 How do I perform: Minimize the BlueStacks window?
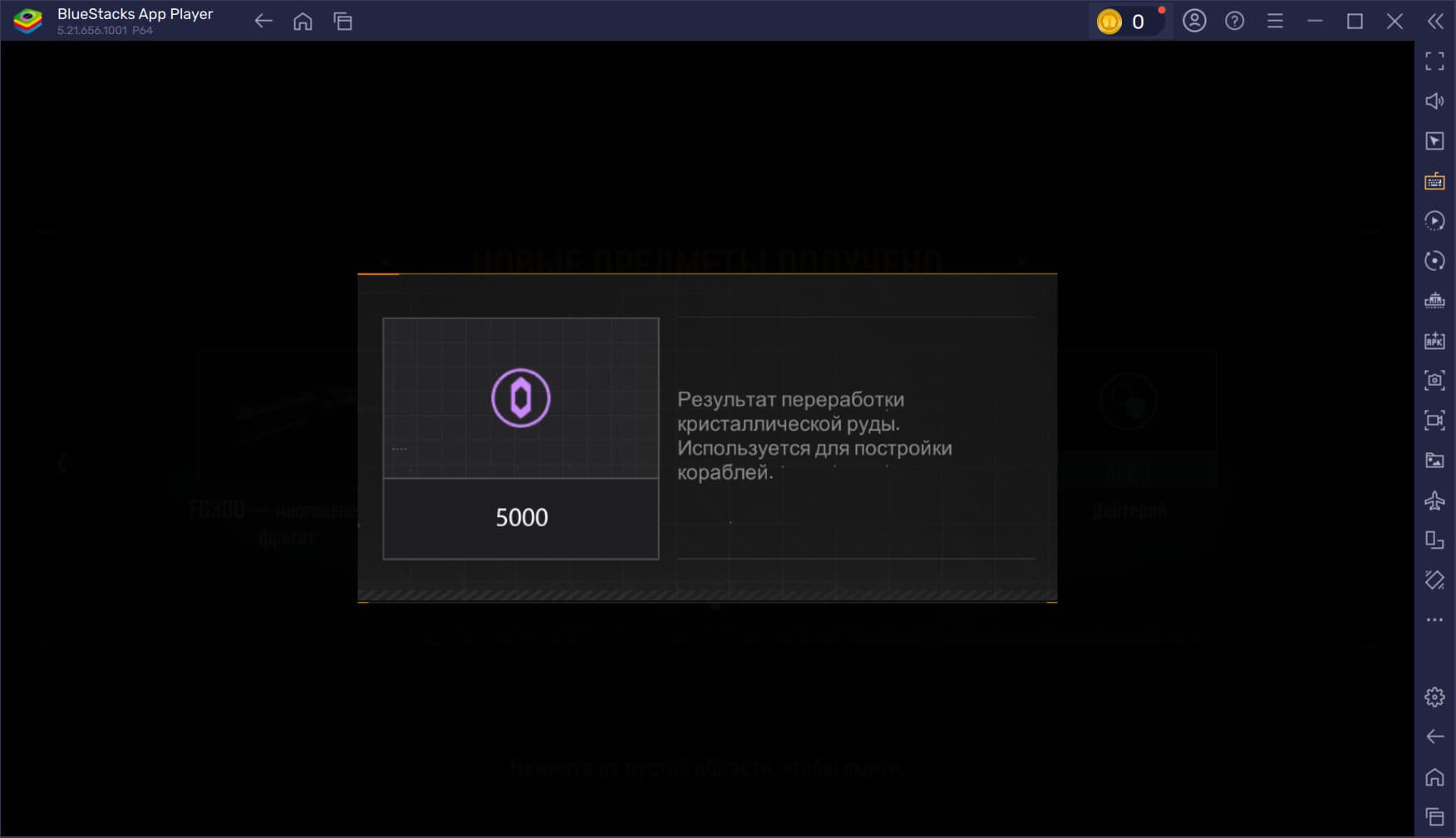[1315, 21]
